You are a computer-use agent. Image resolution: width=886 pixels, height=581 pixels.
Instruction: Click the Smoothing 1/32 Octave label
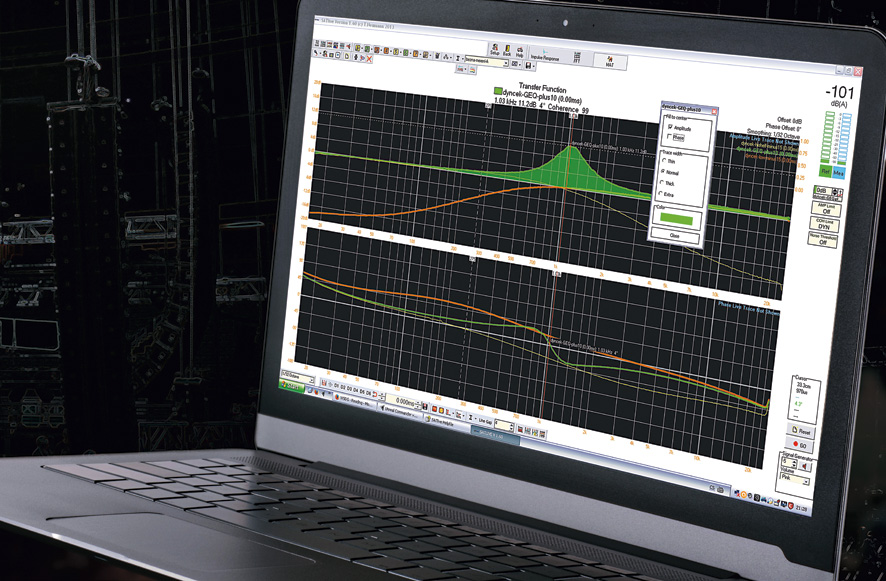coord(775,136)
